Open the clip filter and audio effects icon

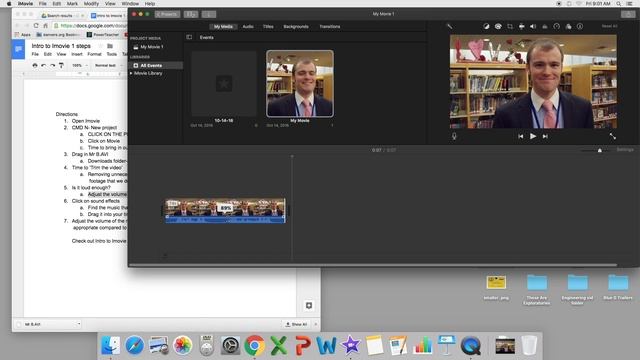click(569, 27)
